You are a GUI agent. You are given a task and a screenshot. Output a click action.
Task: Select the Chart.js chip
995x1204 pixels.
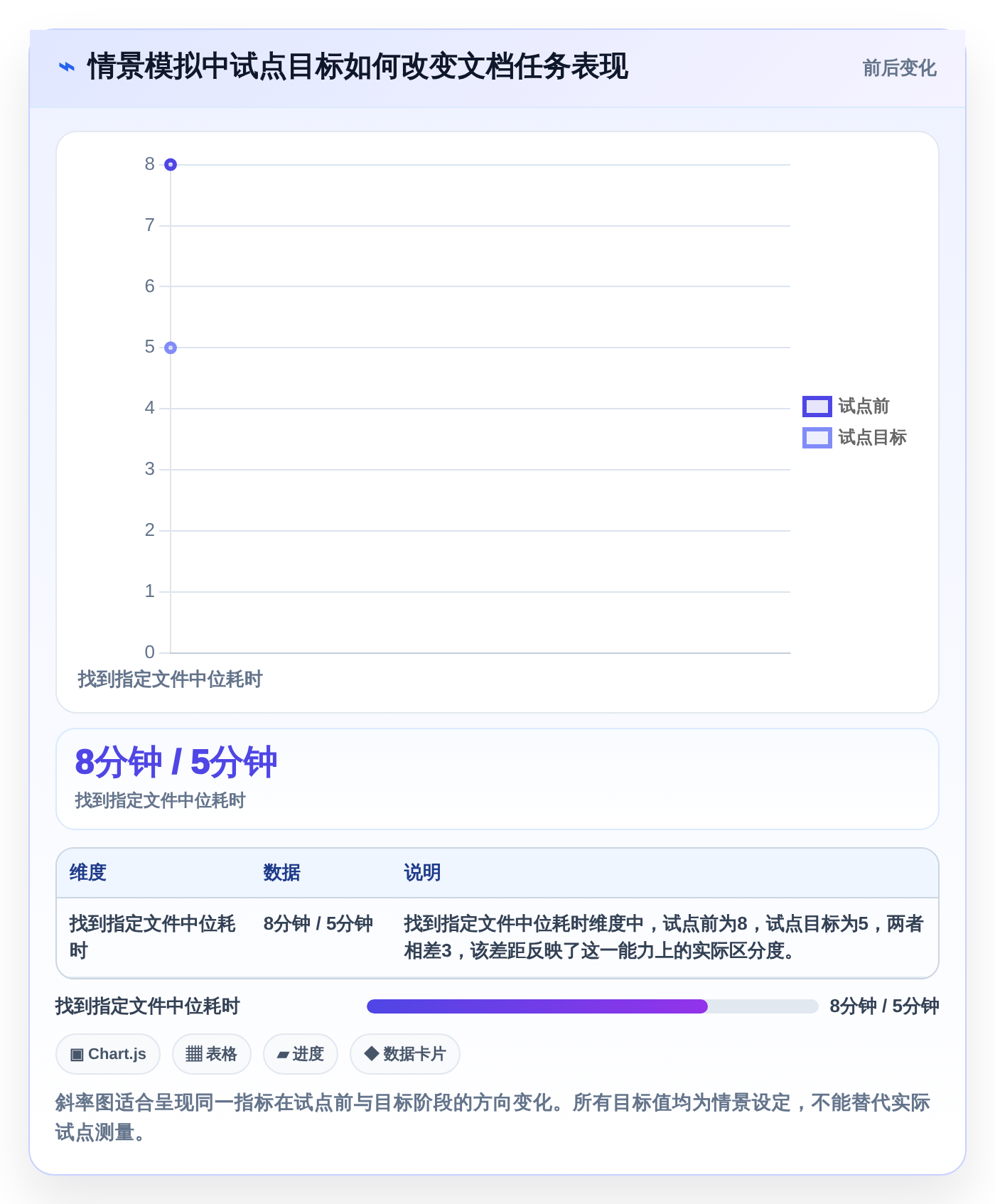(x=108, y=1054)
